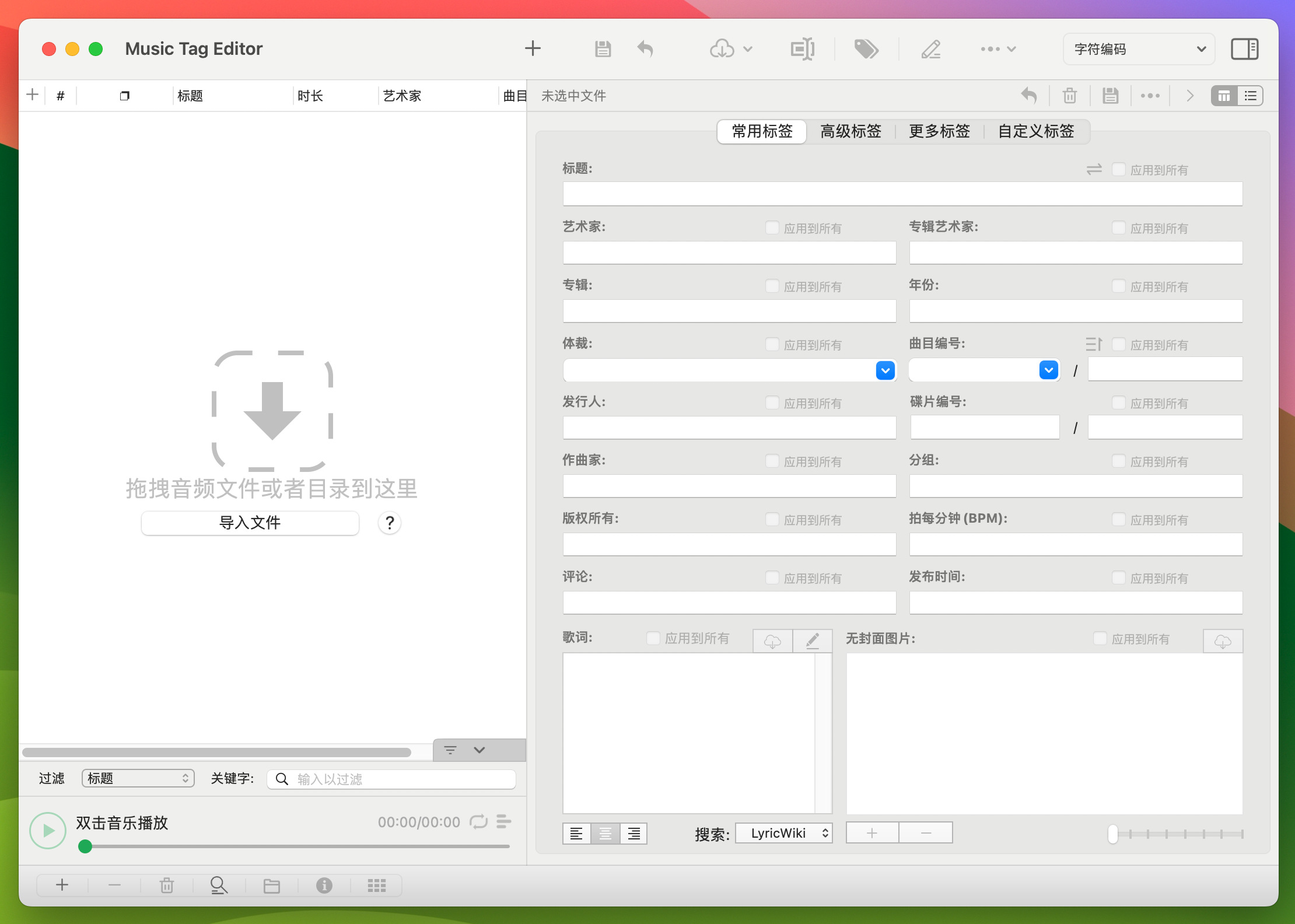1295x924 pixels.
Task: Click the 导入文件 button
Action: [250, 523]
